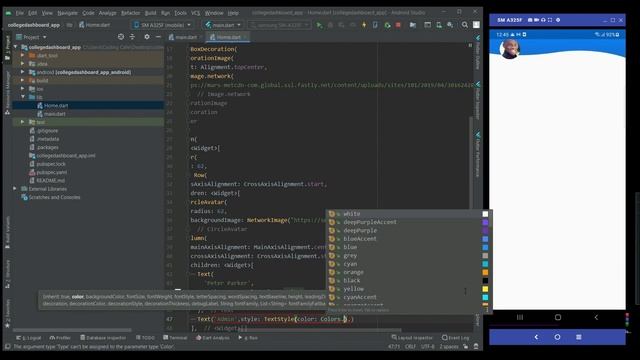The image size is (640, 360).
Task: Open the main.dart run configuration dropdown
Action: click(223, 25)
